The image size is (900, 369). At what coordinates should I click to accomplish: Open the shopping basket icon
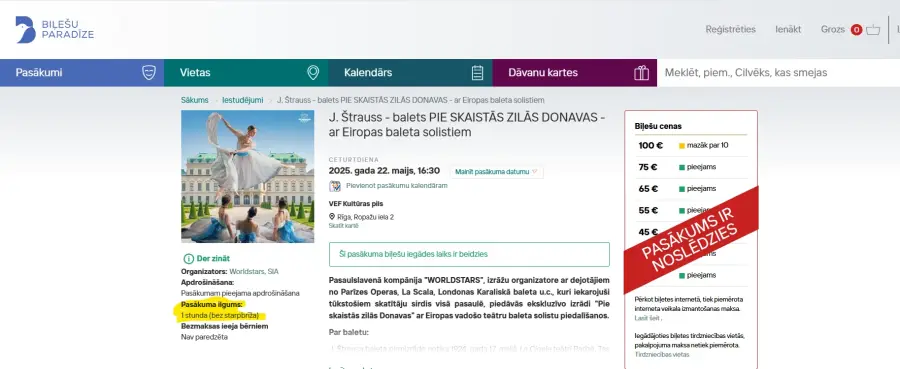click(873, 30)
